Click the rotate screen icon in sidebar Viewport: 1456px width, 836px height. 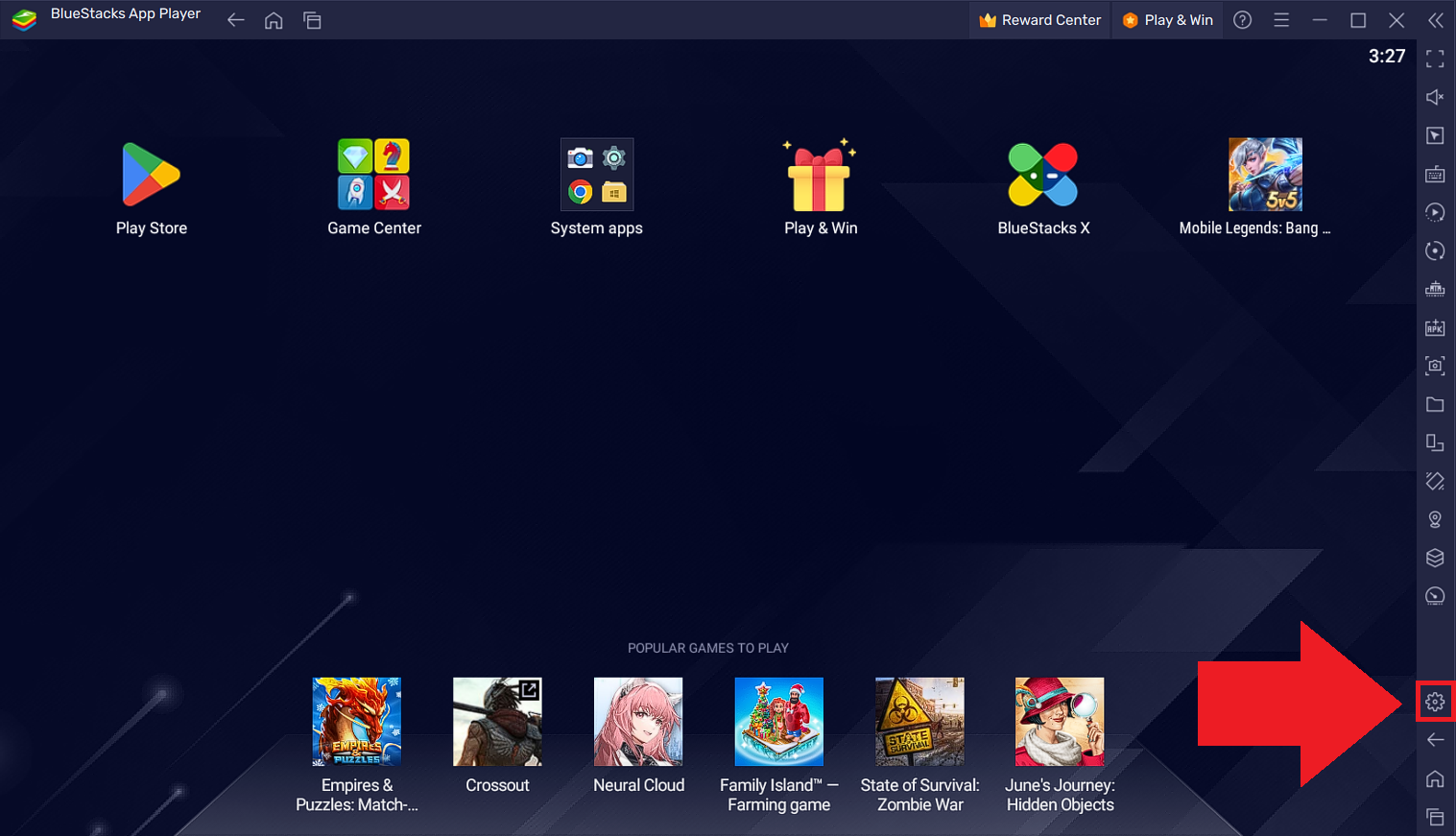click(x=1435, y=481)
